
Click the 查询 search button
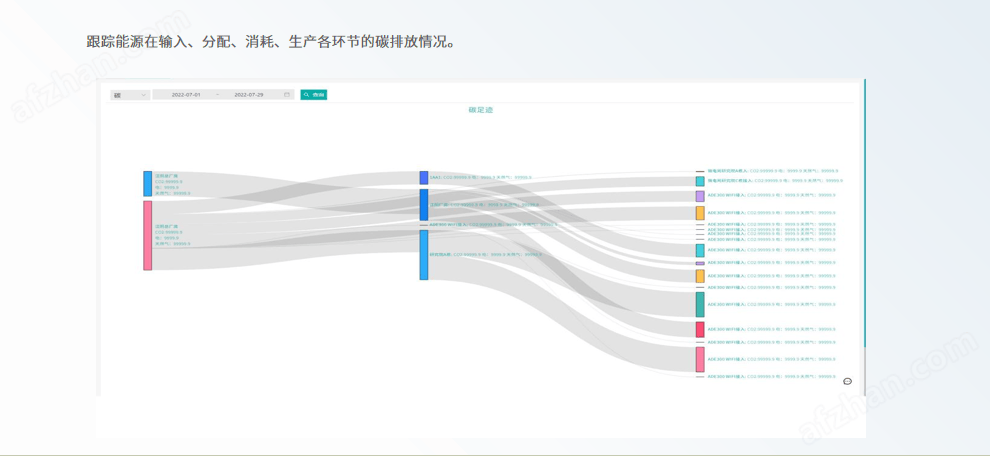(x=314, y=95)
